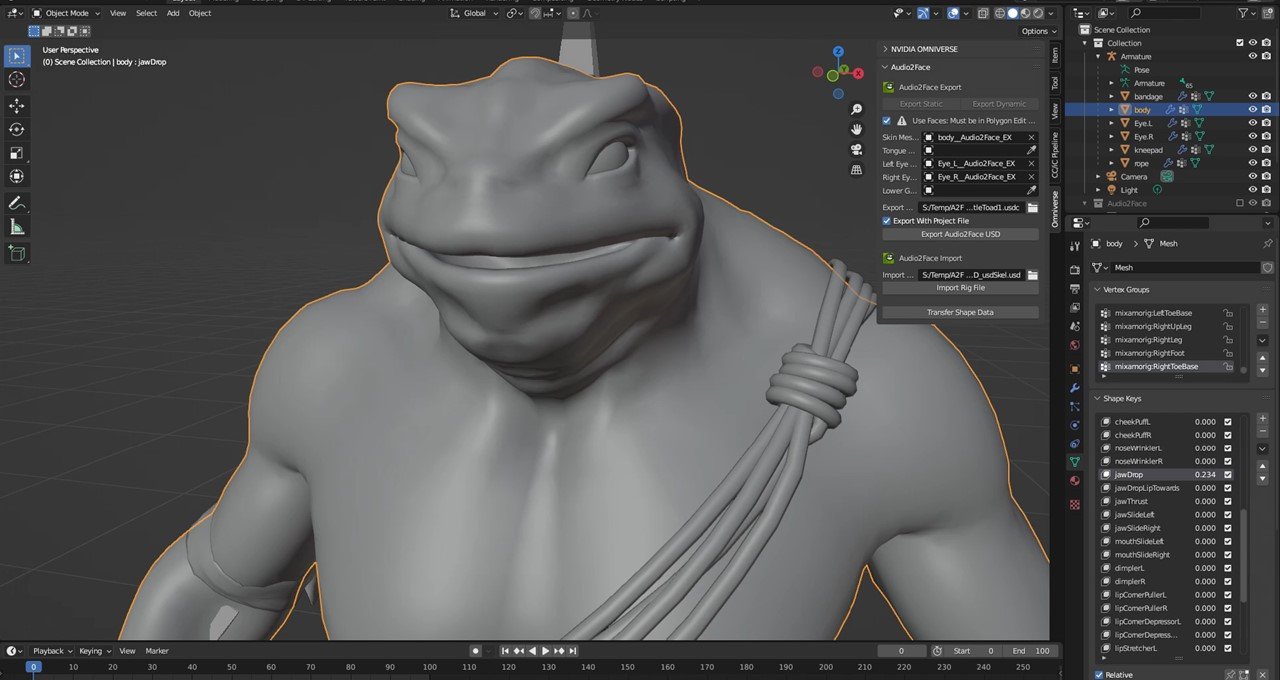Click the Armature icon in the outliner
1280x680 pixels.
pos(1112,57)
